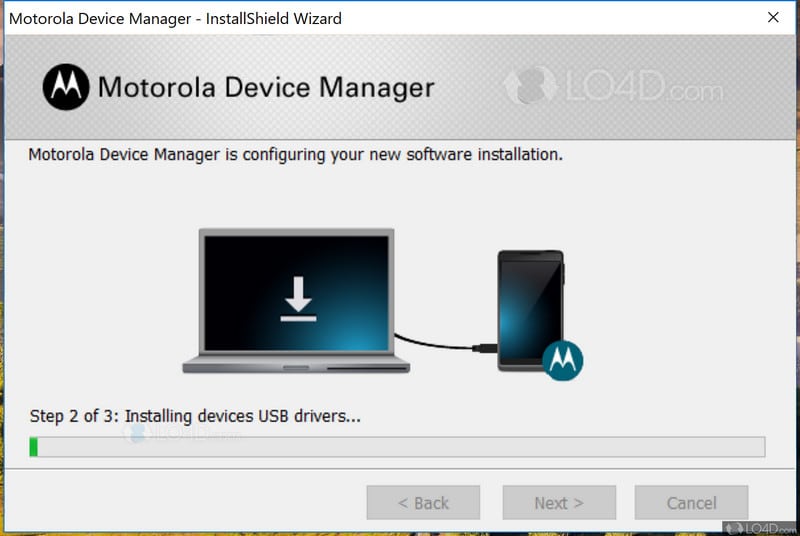Click the Next button
This screenshot has height=536, width=800.
point(559,503)
